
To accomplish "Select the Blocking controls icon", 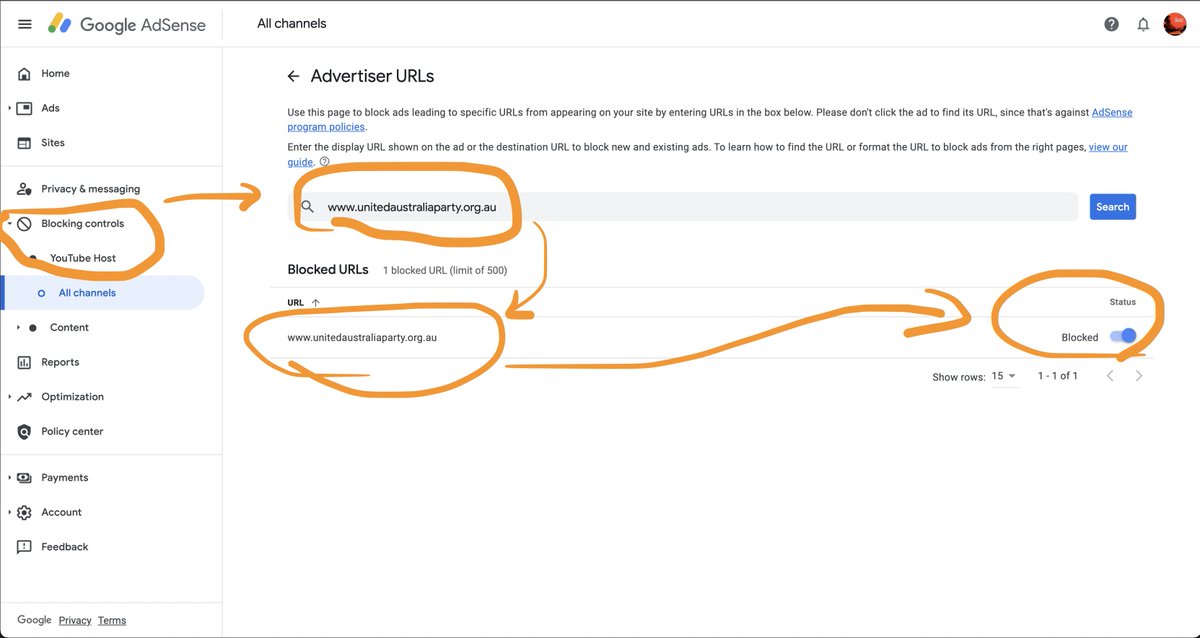I will (x=23, y=223).
